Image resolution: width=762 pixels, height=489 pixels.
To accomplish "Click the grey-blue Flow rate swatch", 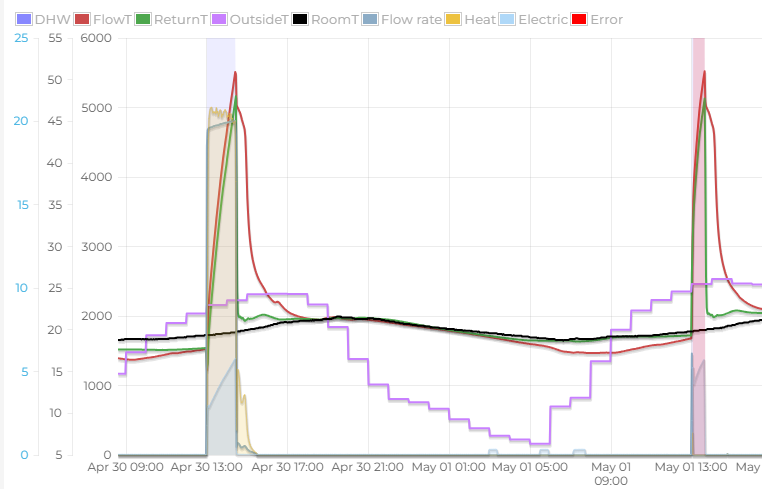I will point(370,19).
